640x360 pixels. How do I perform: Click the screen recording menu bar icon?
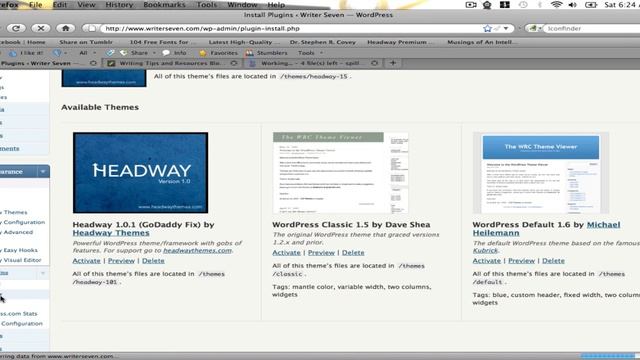pyautogui.click(x=471, y=5)
